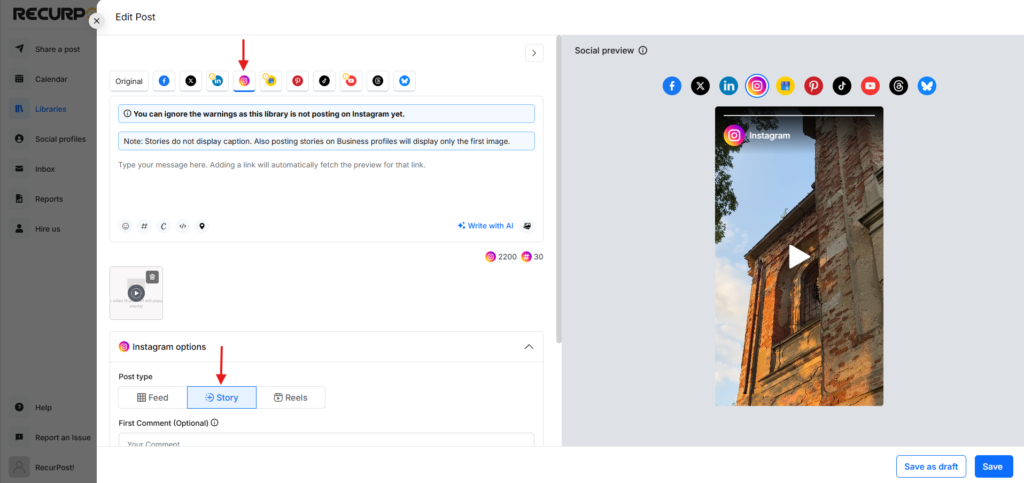This screenshot has height=483, width=1024.
Task: Open the Google Business Profile editor tab
Action: pos(271,81)
